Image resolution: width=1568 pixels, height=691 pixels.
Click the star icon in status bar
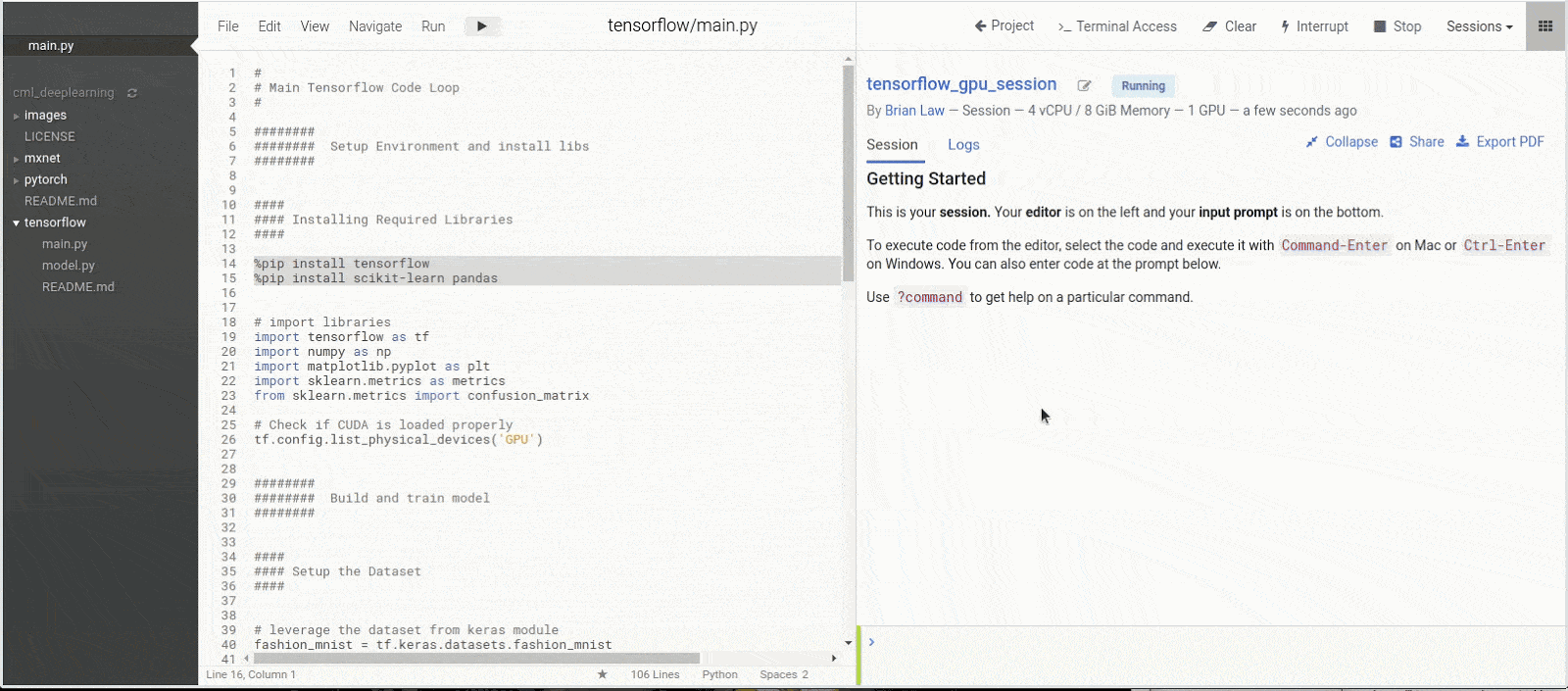[x=603, y=674]
